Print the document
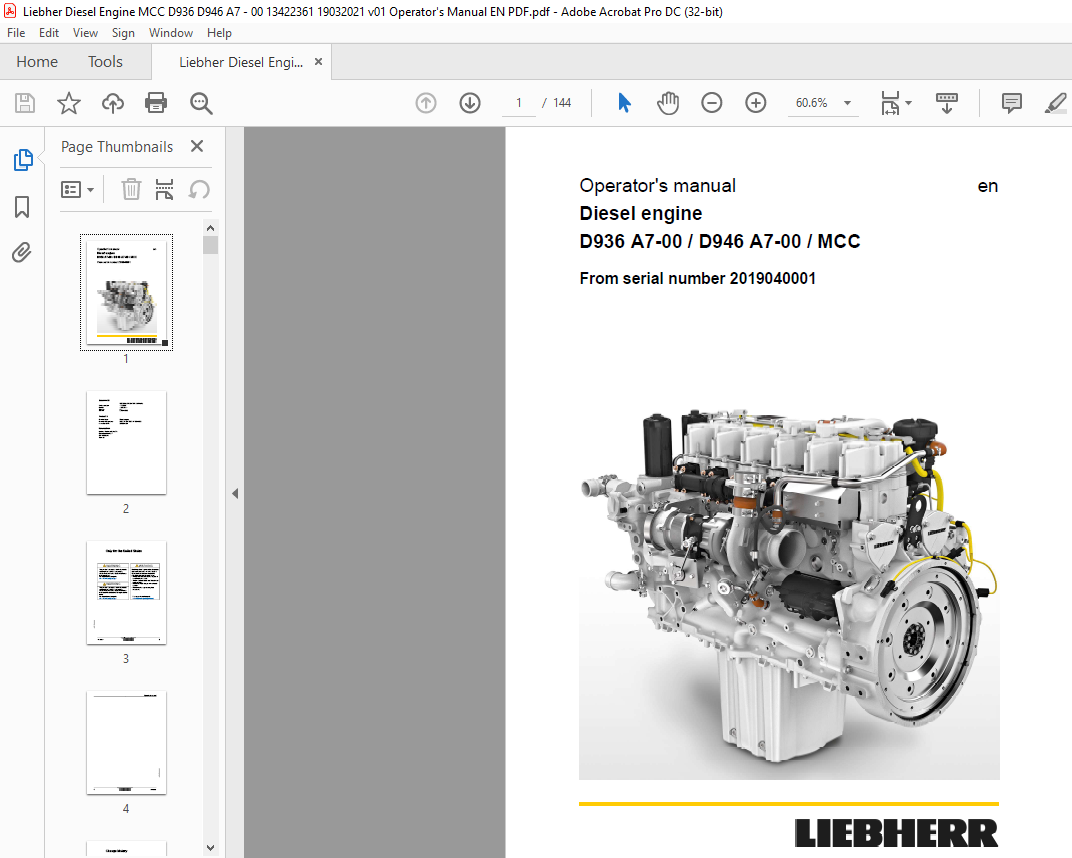Image resolution: width=1072 pixels, height=858 pixels. (x=156, y=103)
